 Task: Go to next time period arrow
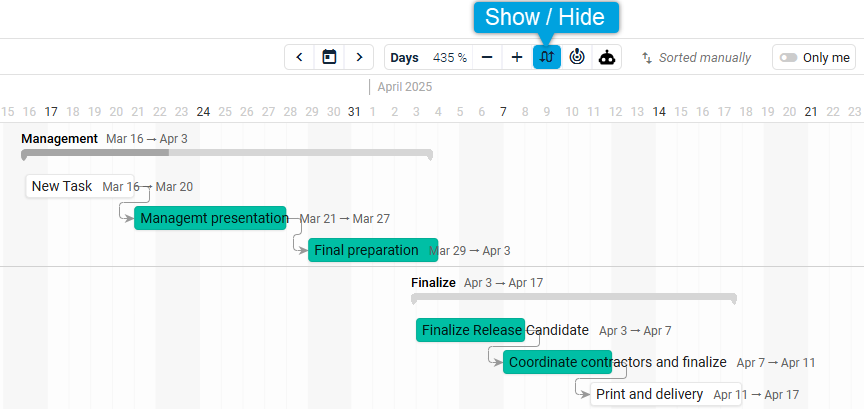pos(359,57)
